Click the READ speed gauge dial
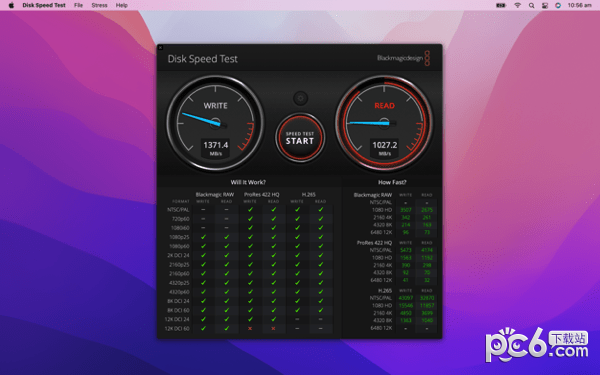This screenshot has width=600, height=375. (x=384, y=123)
